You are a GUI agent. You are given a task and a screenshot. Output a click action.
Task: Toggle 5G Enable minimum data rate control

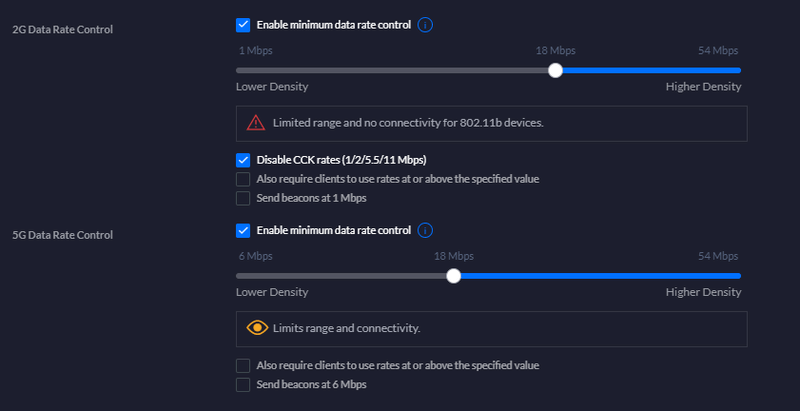pyautogui.click(x=243, y=230)
